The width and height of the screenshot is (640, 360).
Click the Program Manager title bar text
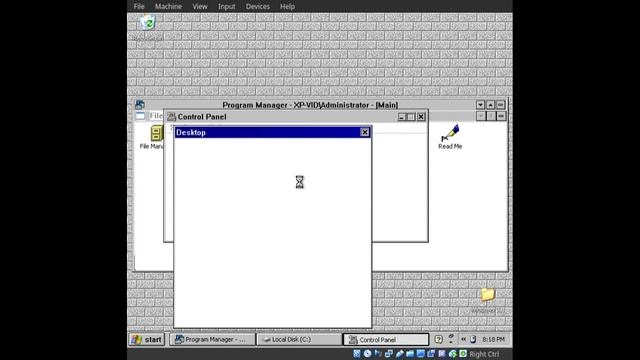(310, 105)
